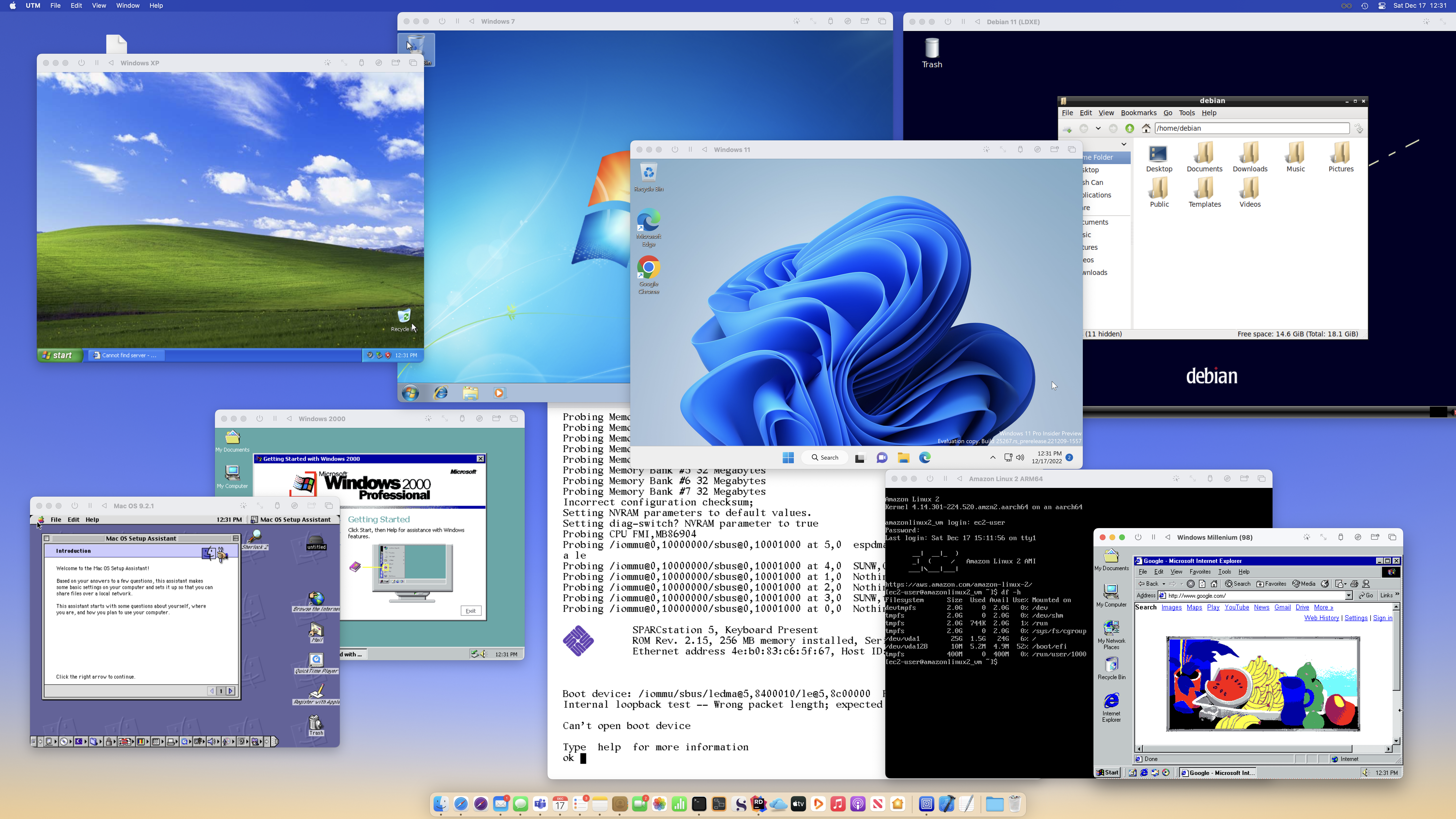
Task: Open the Go menu in the debian file manager
Action: [1168, 113]
